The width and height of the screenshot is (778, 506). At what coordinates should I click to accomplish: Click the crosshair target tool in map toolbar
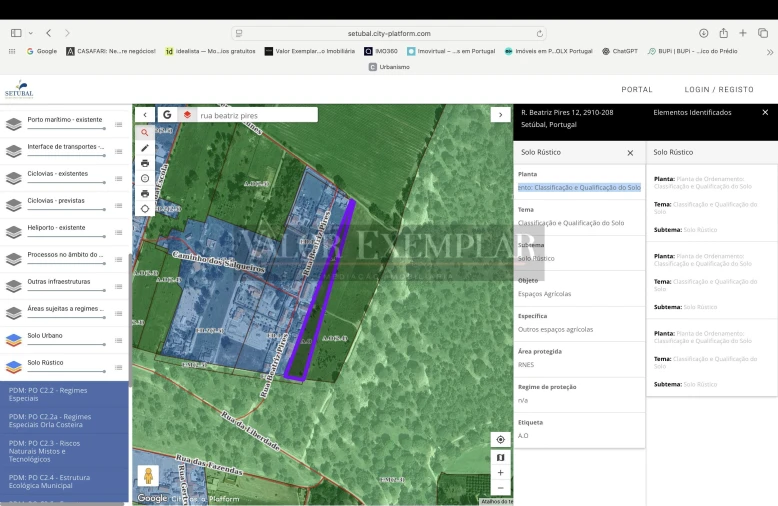(145, 209)
